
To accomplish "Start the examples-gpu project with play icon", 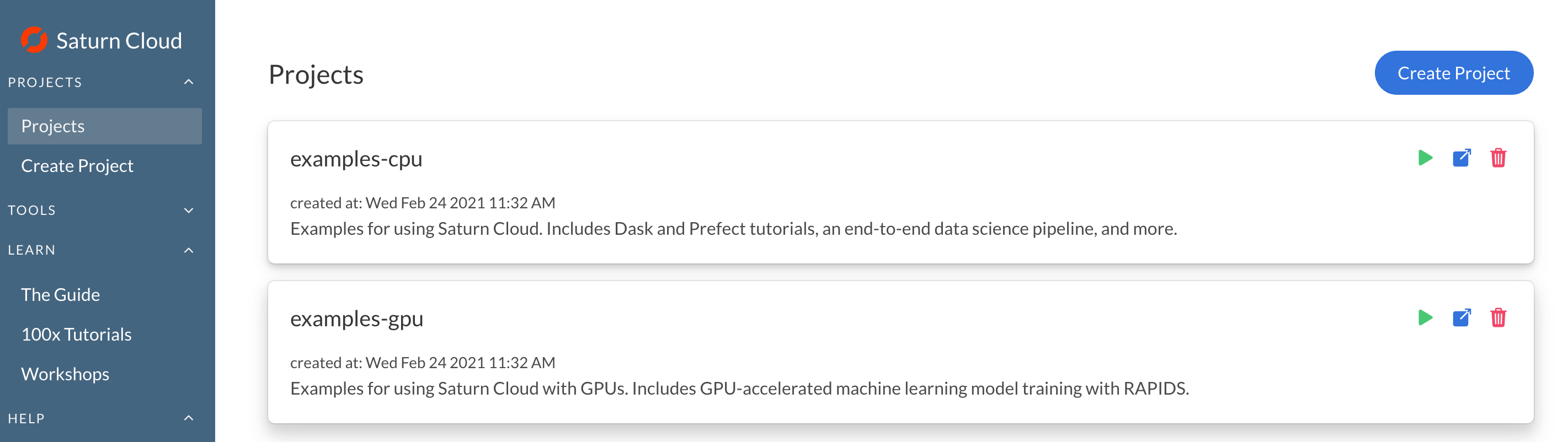I will 1425,318.
